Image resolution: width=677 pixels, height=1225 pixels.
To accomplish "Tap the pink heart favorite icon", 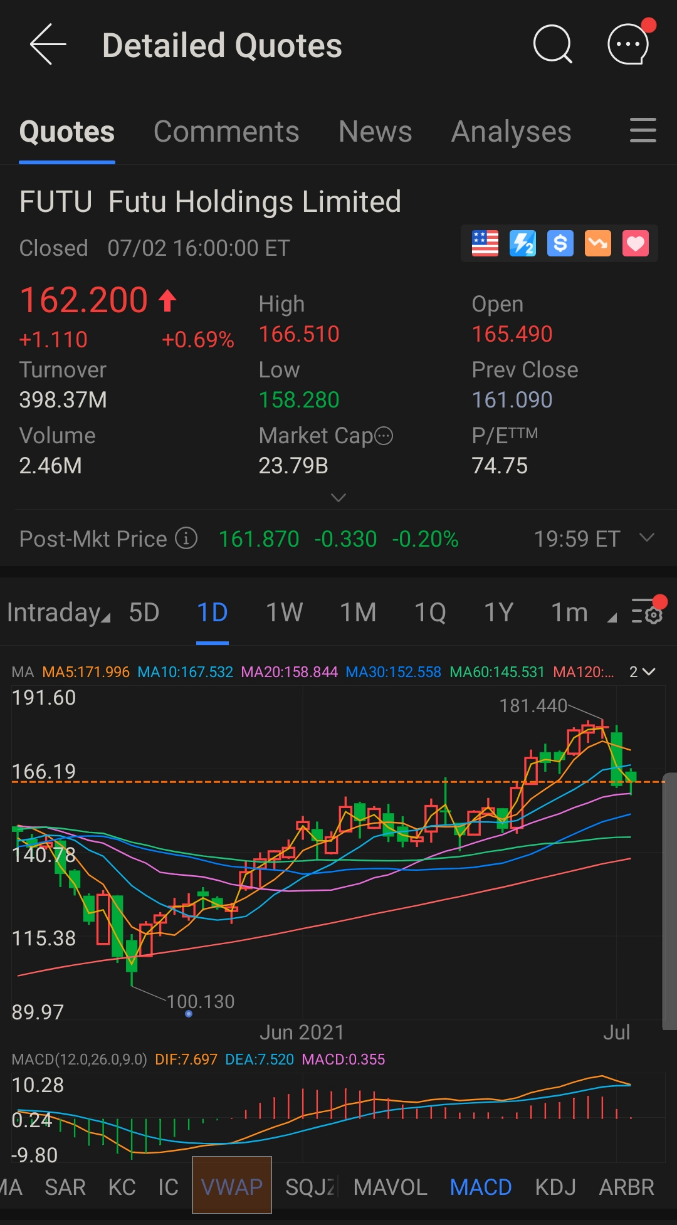I will tap(635, 243).
